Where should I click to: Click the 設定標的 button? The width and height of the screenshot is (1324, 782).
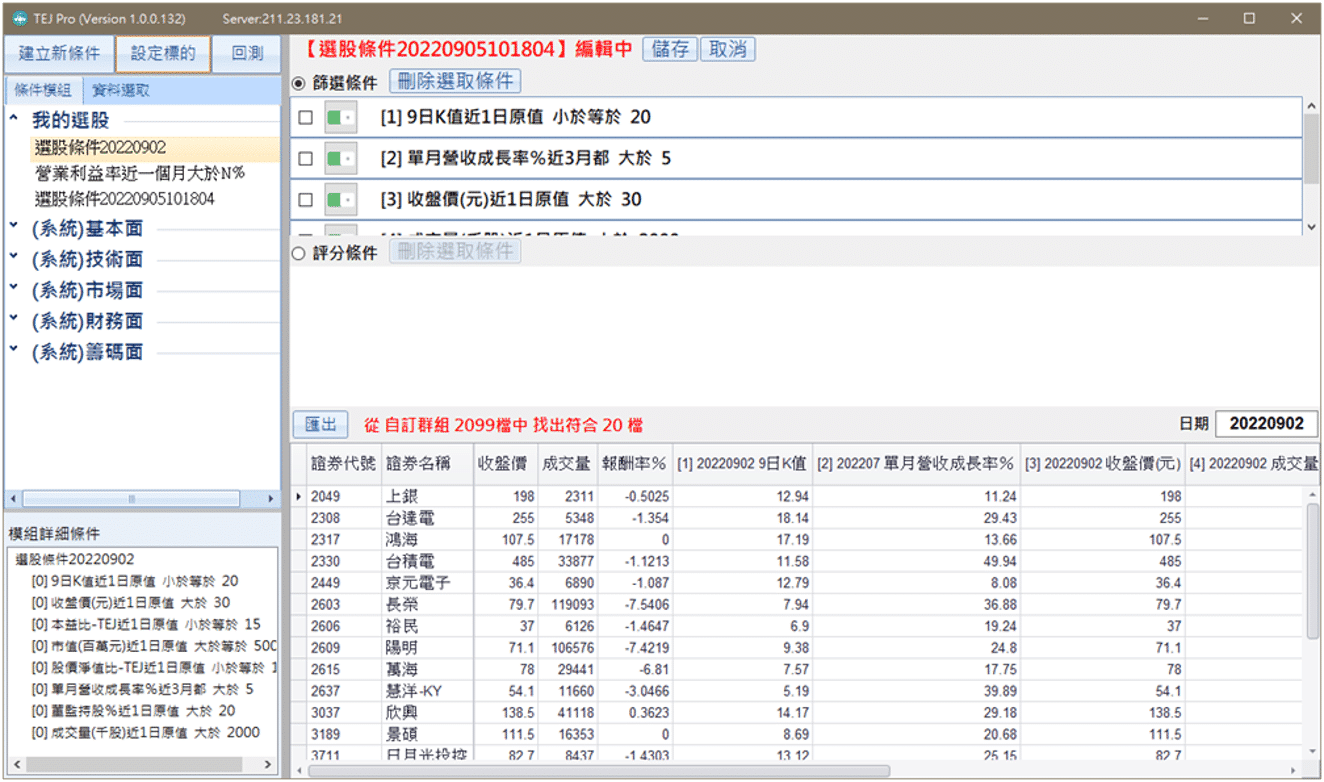[x=163, y=53]
